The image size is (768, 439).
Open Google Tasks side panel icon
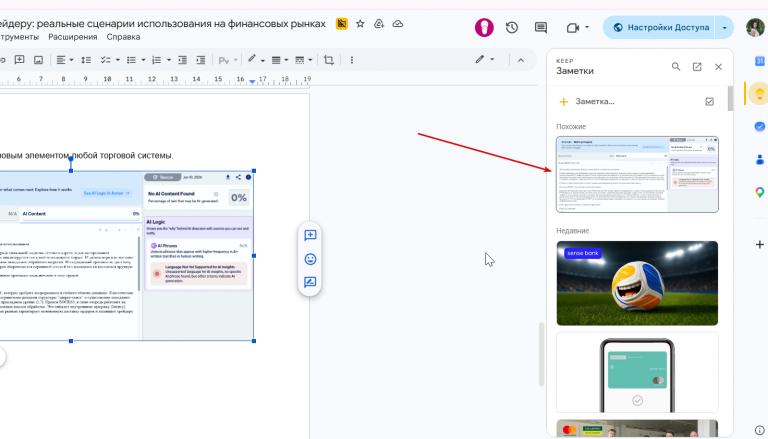(759, 126)
